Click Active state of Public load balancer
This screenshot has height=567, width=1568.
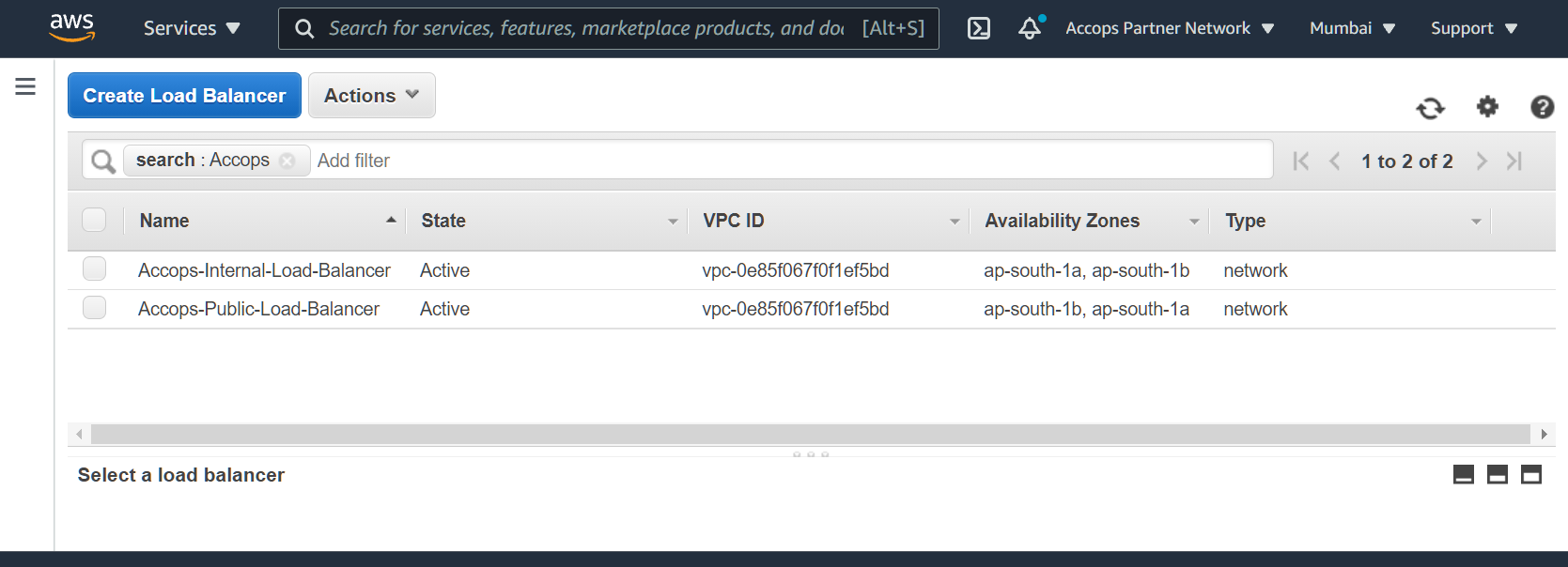(444, 309)
